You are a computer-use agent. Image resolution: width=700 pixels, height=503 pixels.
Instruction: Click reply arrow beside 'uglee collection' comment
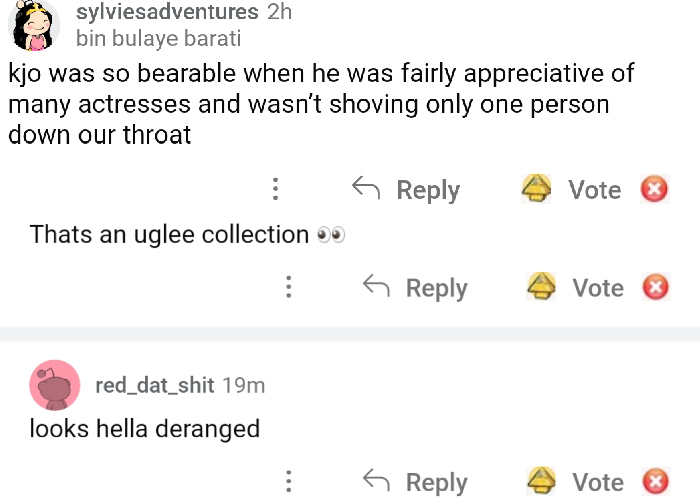point(376,288)
